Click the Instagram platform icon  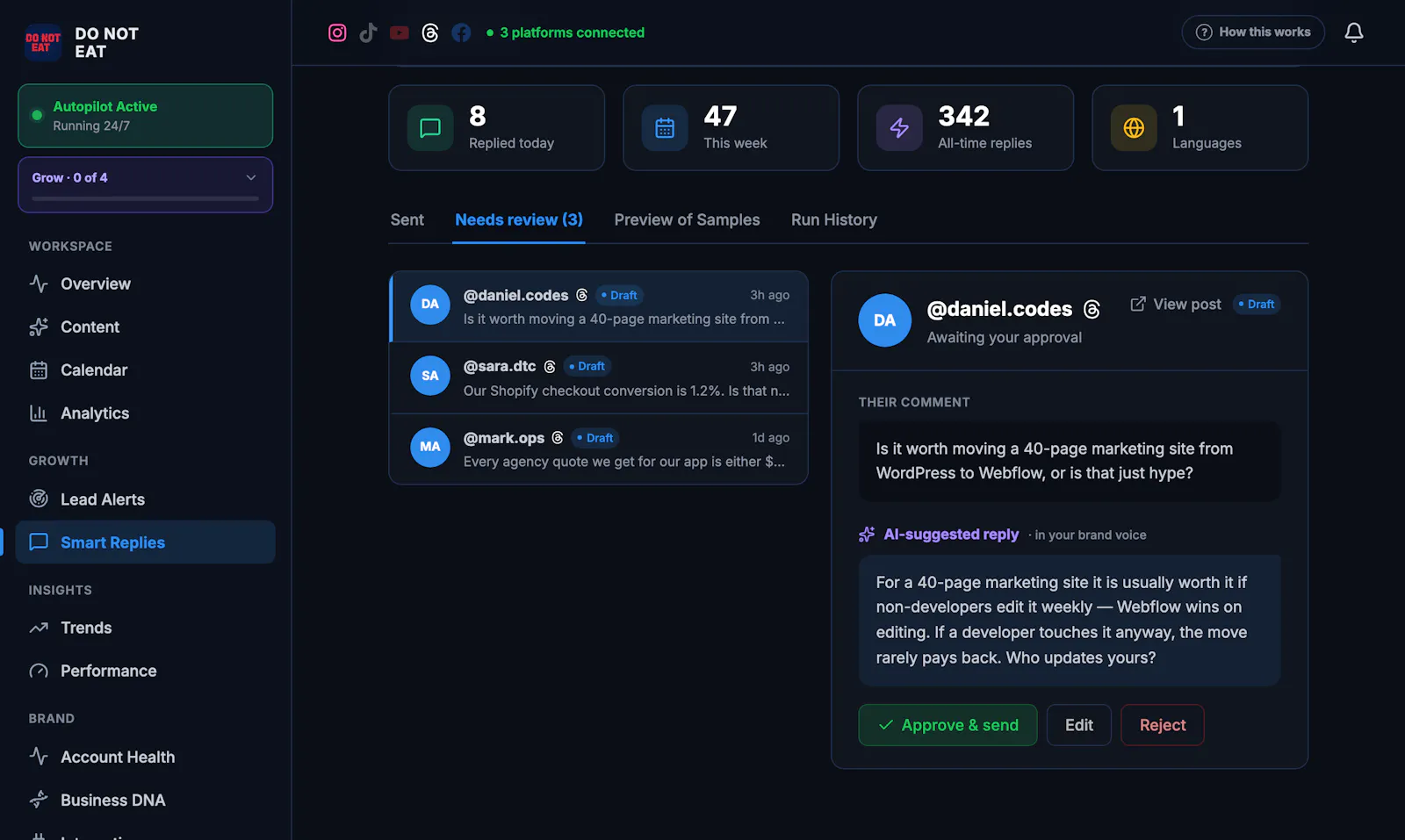point(337,32)
